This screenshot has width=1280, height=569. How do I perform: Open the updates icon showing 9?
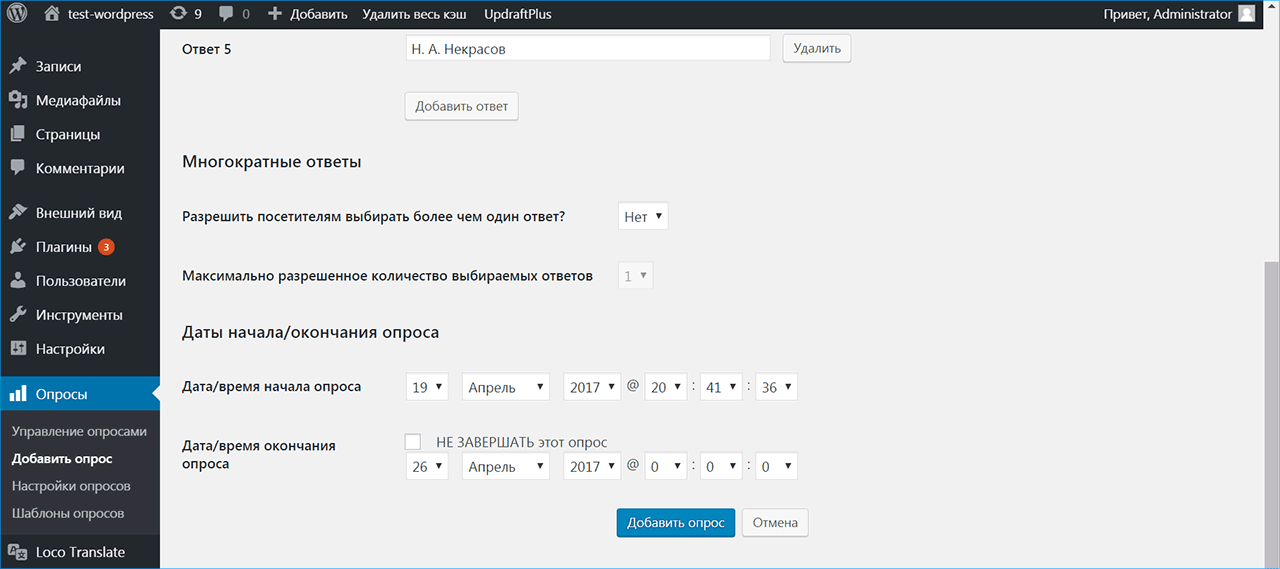coord(179,14)
